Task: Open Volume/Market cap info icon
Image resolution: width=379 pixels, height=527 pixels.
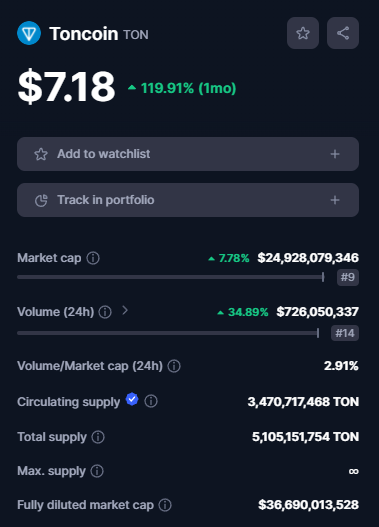Action: (174, 366)
